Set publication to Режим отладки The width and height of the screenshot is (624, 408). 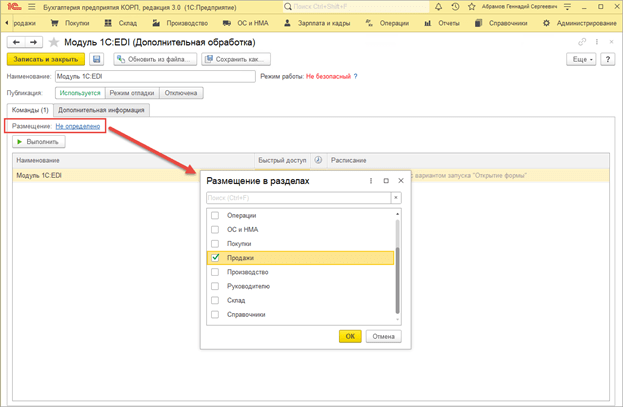(132, 93)
